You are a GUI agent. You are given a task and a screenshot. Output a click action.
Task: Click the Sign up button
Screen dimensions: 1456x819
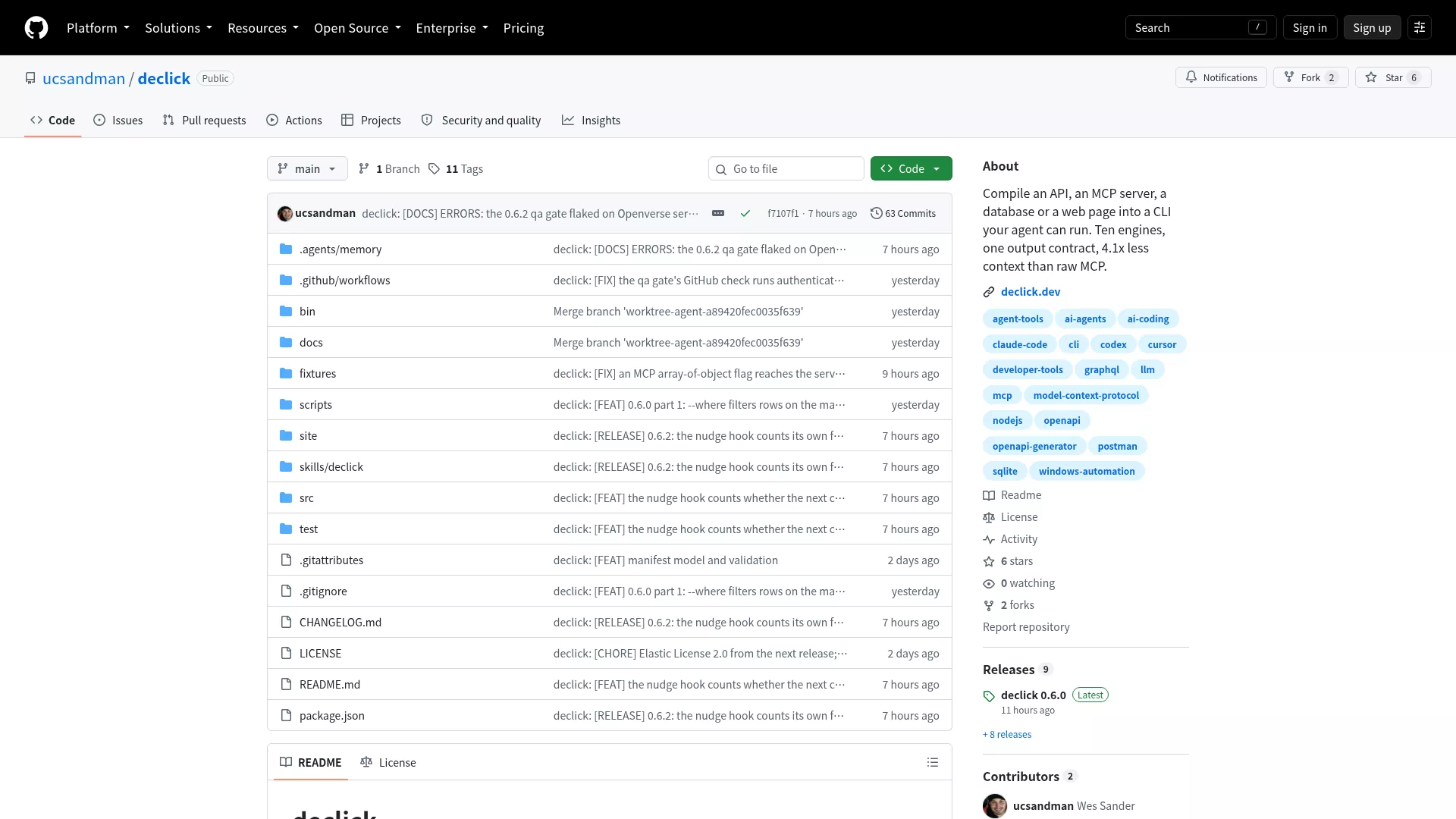tap(1372, 28)
